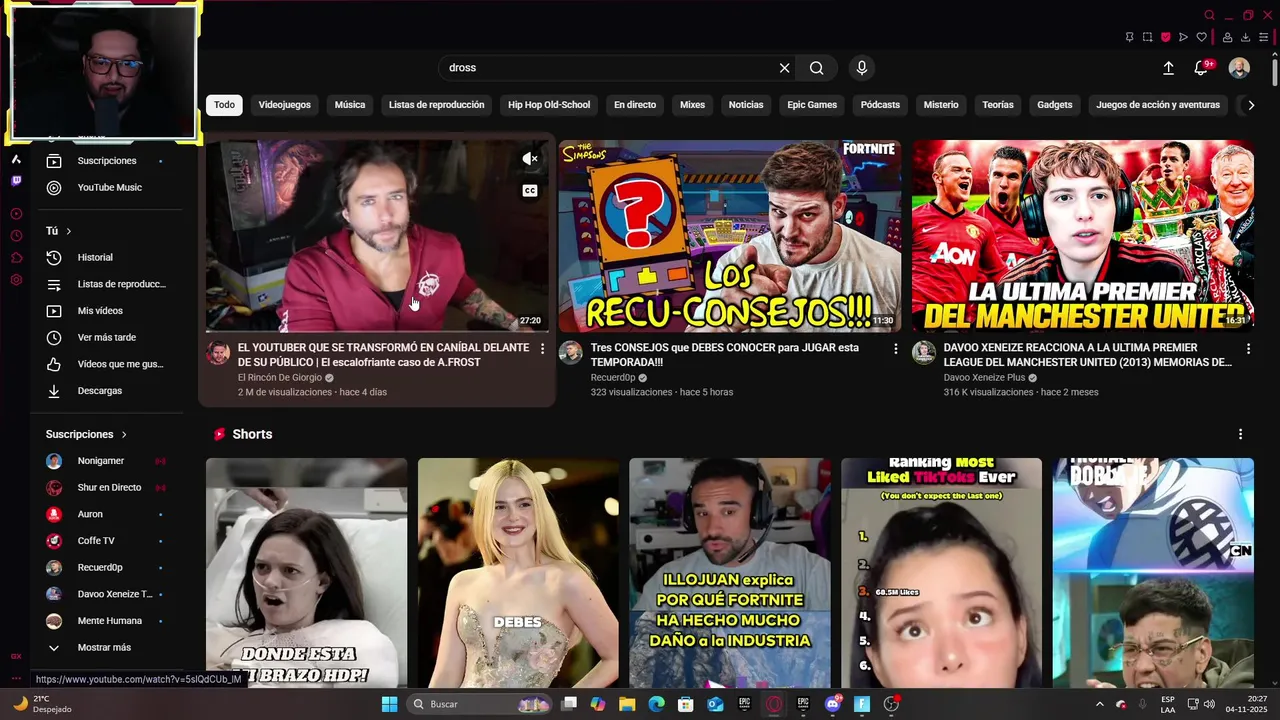Open the upload/create video icon

(1168, 68)
